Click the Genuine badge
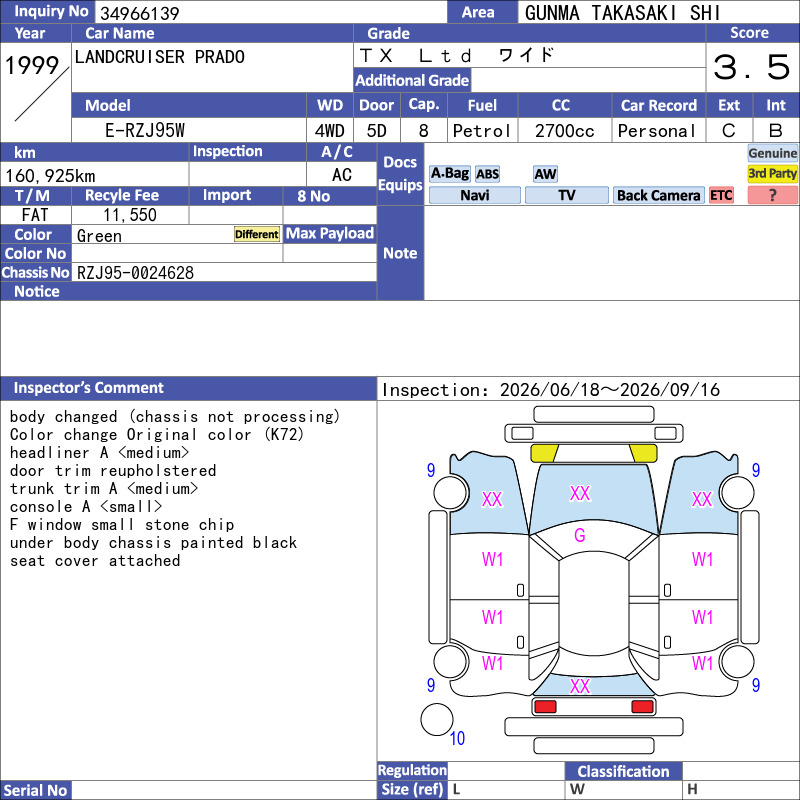Screen dimensions: 800x800 coord(772,153)
